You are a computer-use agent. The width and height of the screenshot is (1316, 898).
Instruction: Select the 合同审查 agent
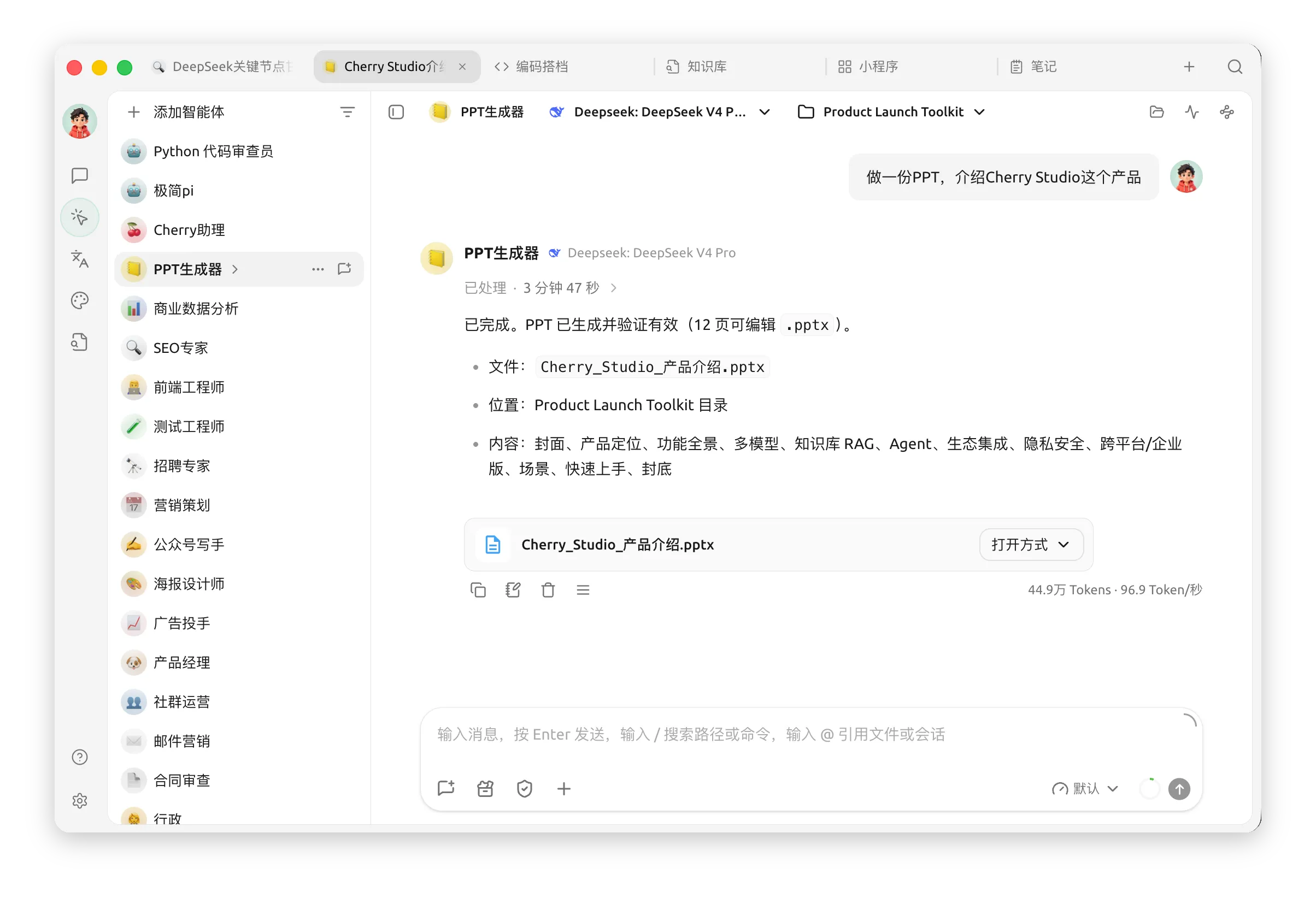(x=239, y=781)
